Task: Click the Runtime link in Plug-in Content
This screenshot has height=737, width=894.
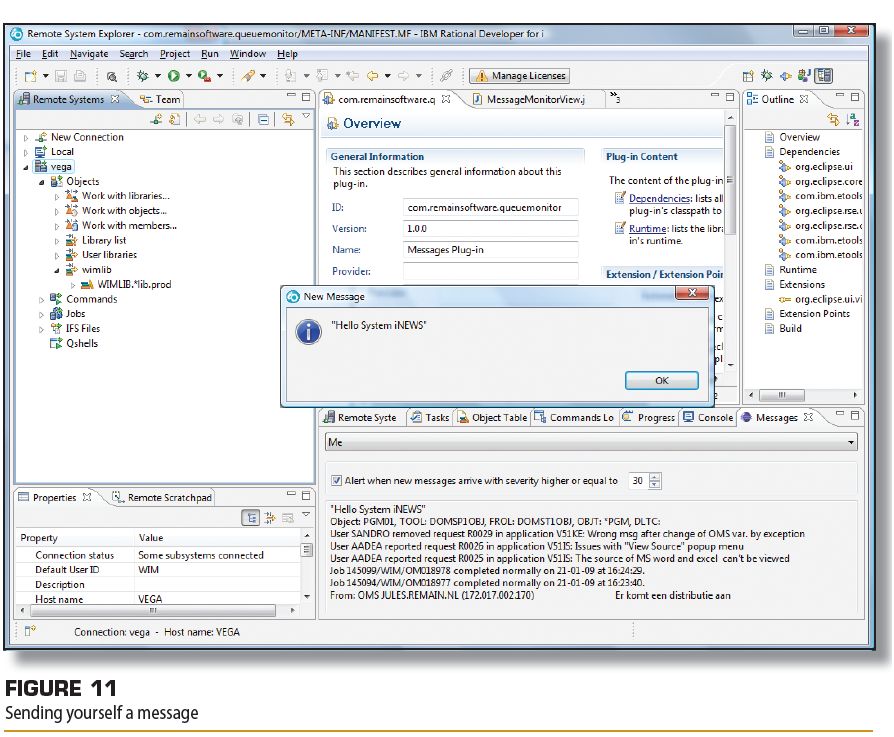Action: tap(648, 229)
